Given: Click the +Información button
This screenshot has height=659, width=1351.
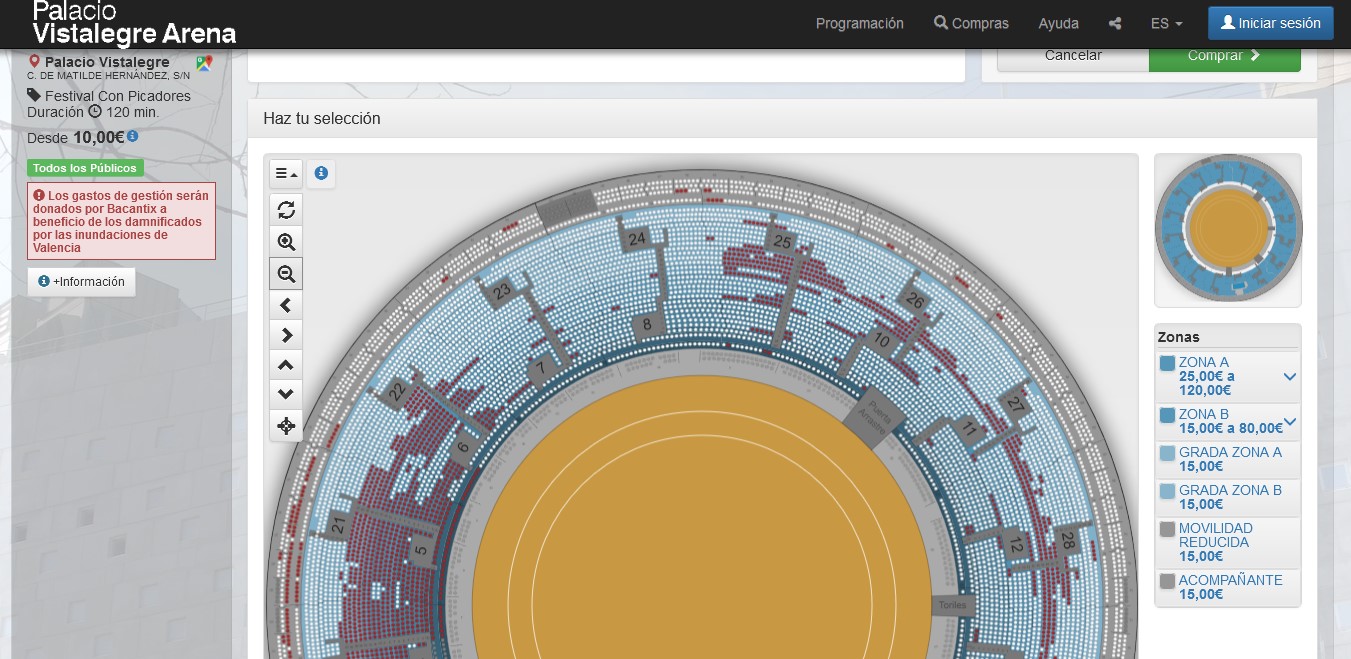Looking at the screenshot, I should [81, 282].
